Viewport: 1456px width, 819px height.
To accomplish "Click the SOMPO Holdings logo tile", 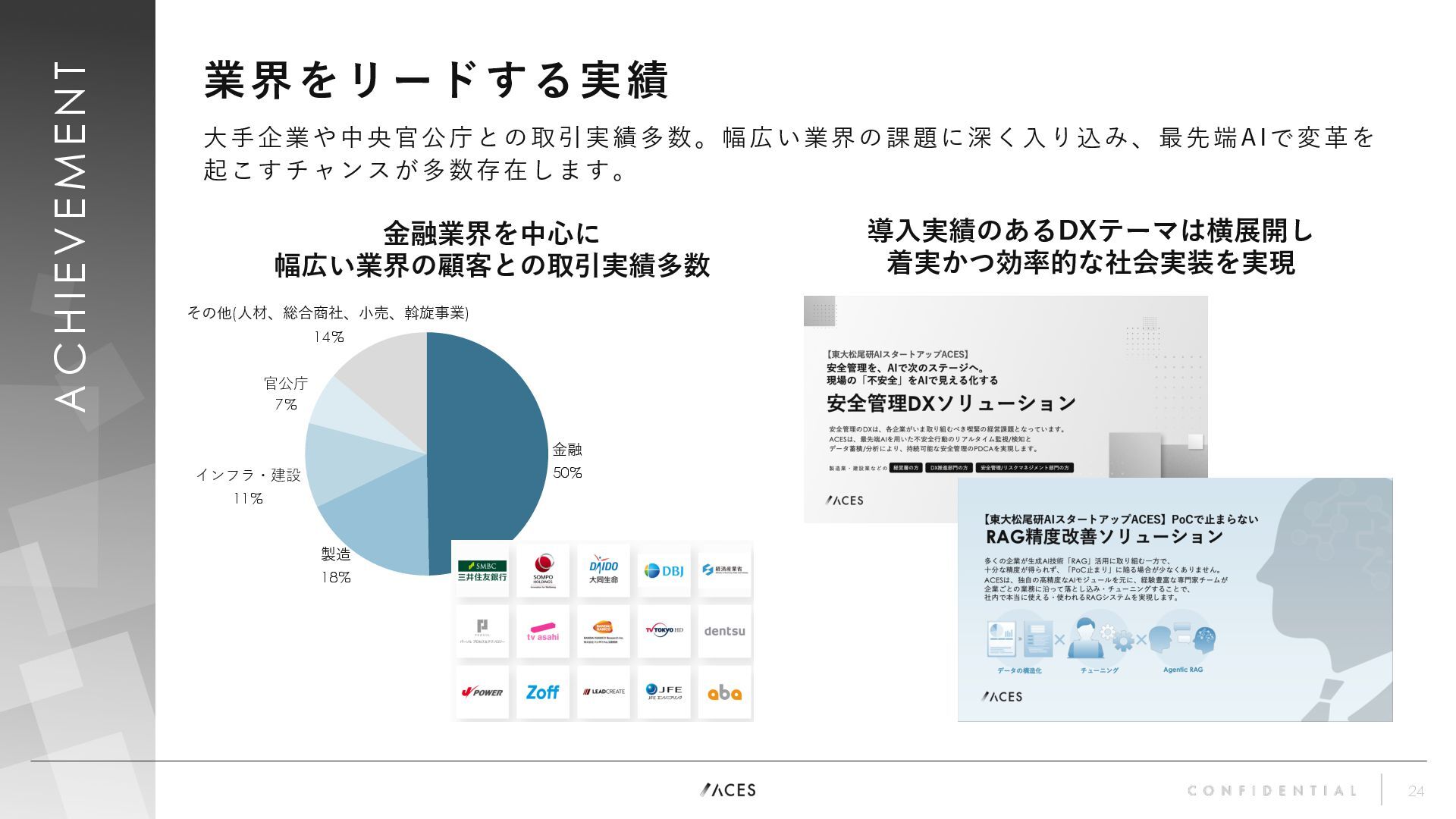I will pos(543,571).
